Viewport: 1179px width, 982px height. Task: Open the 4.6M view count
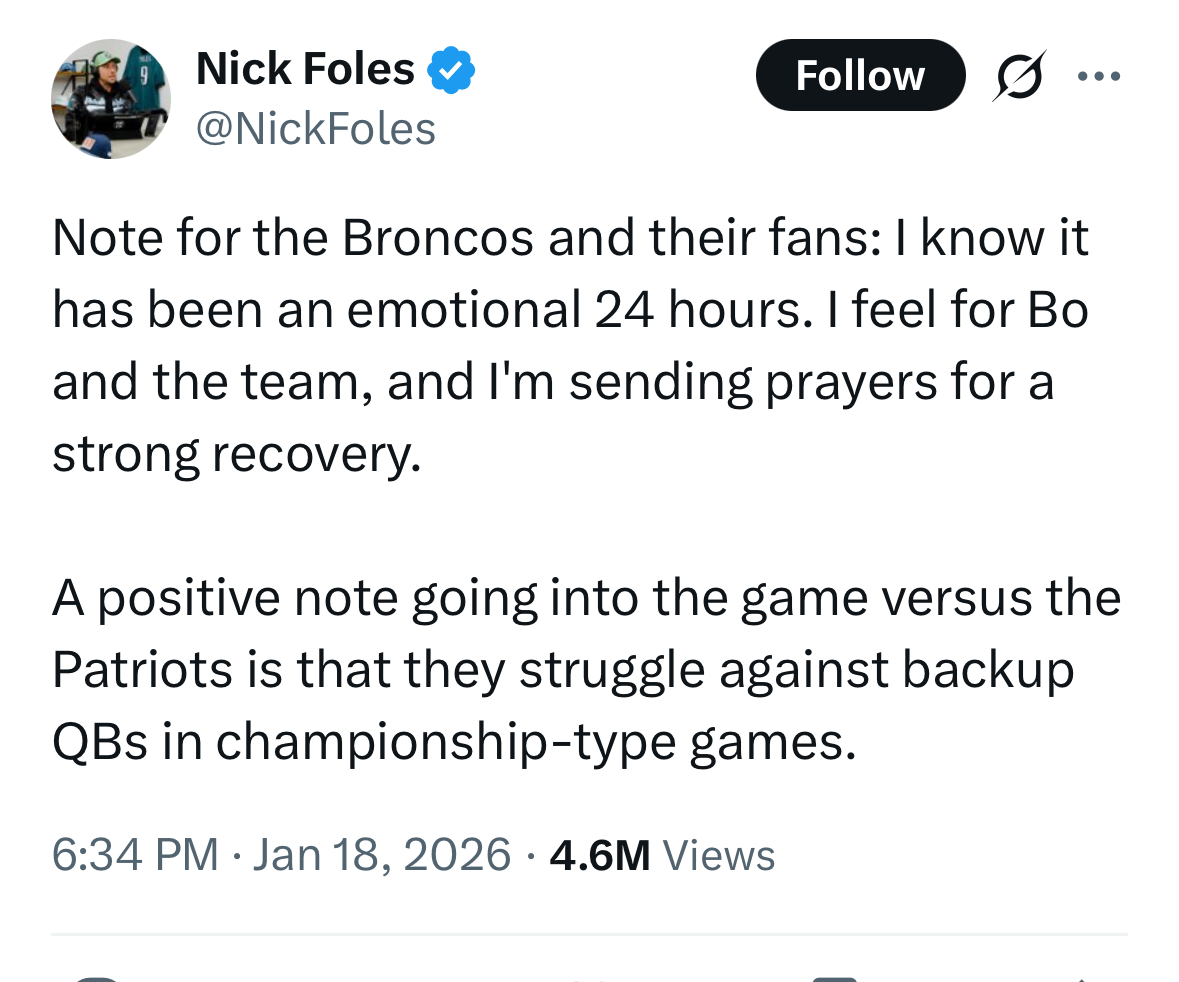click(600, 855)
